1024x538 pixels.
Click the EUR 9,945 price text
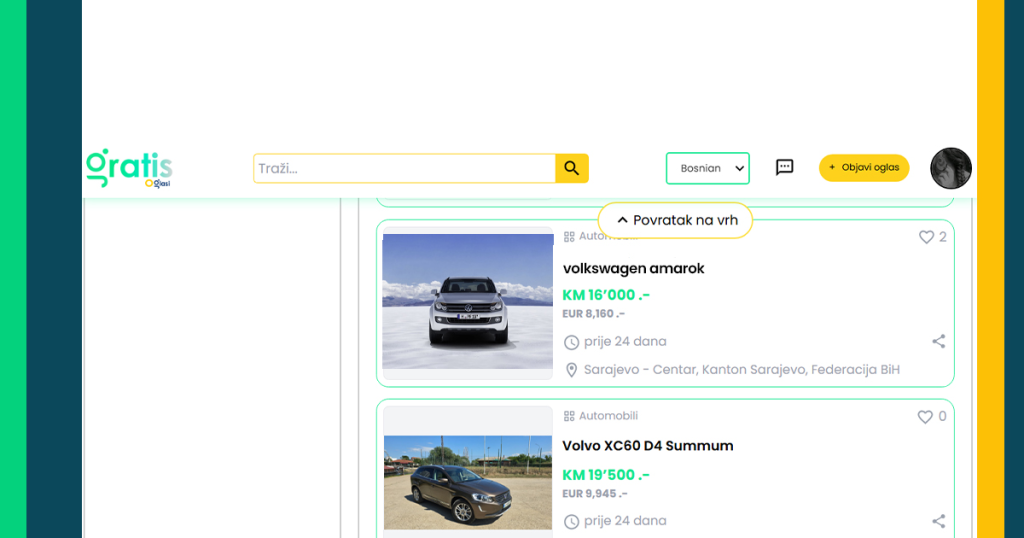pyautogui.click(x=595, y=494)
